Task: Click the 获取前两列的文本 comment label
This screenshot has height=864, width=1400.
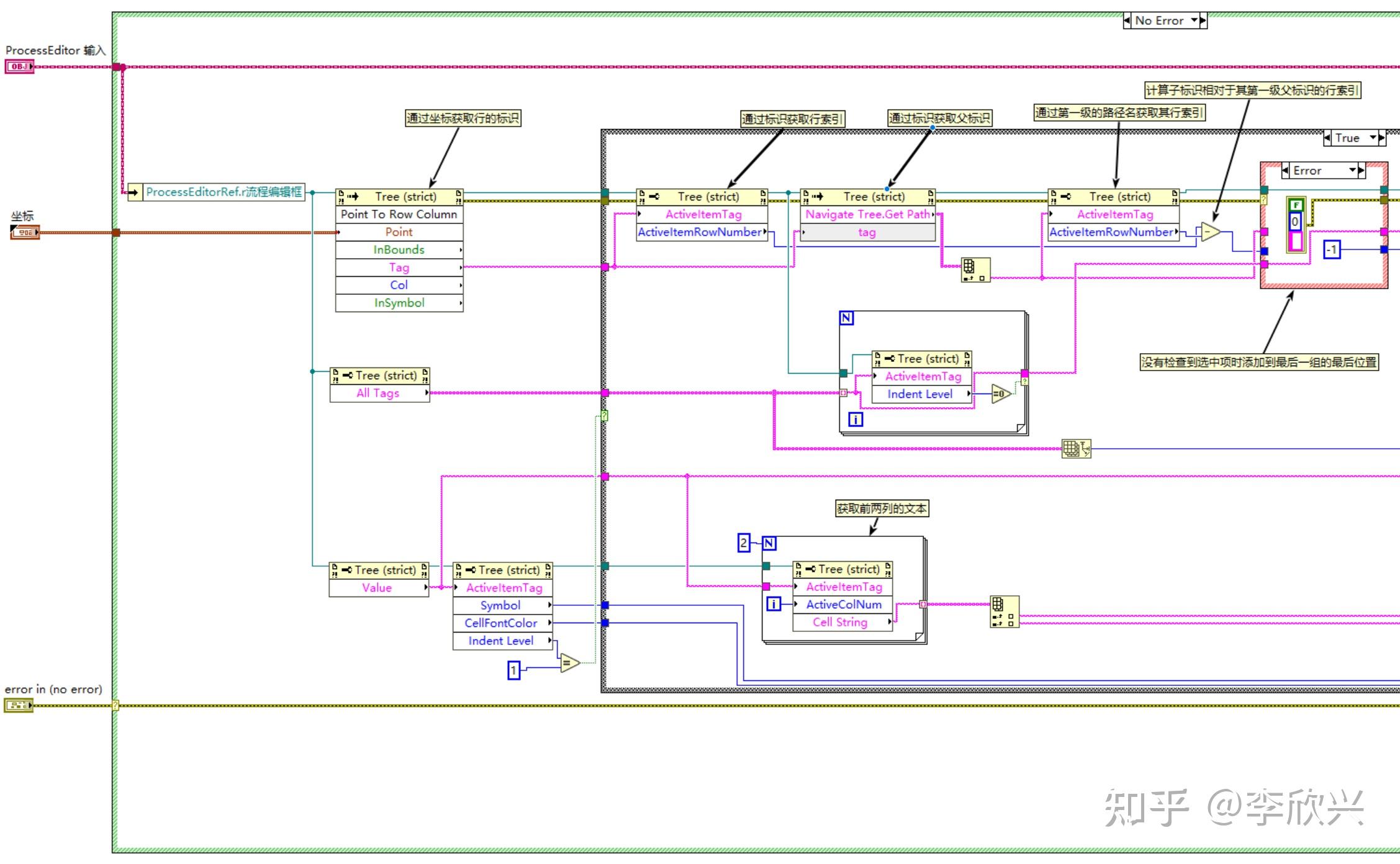Action: (882, 509)
